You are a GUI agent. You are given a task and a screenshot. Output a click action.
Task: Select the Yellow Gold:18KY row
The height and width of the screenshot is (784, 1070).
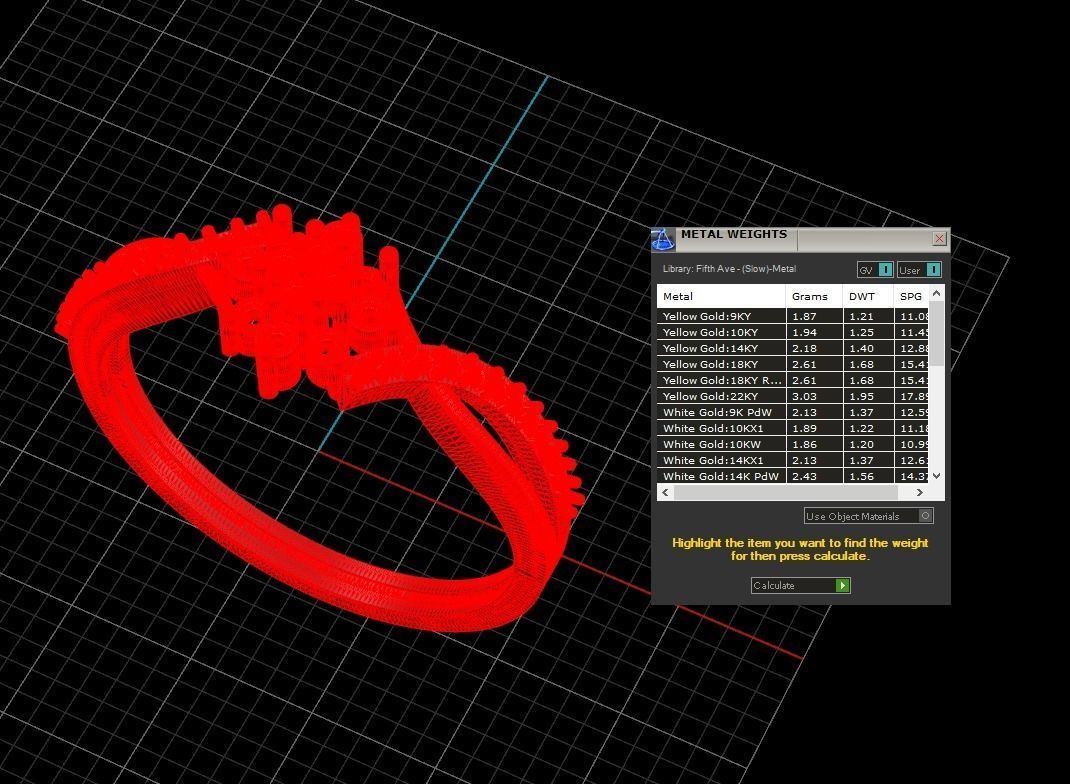793,364
